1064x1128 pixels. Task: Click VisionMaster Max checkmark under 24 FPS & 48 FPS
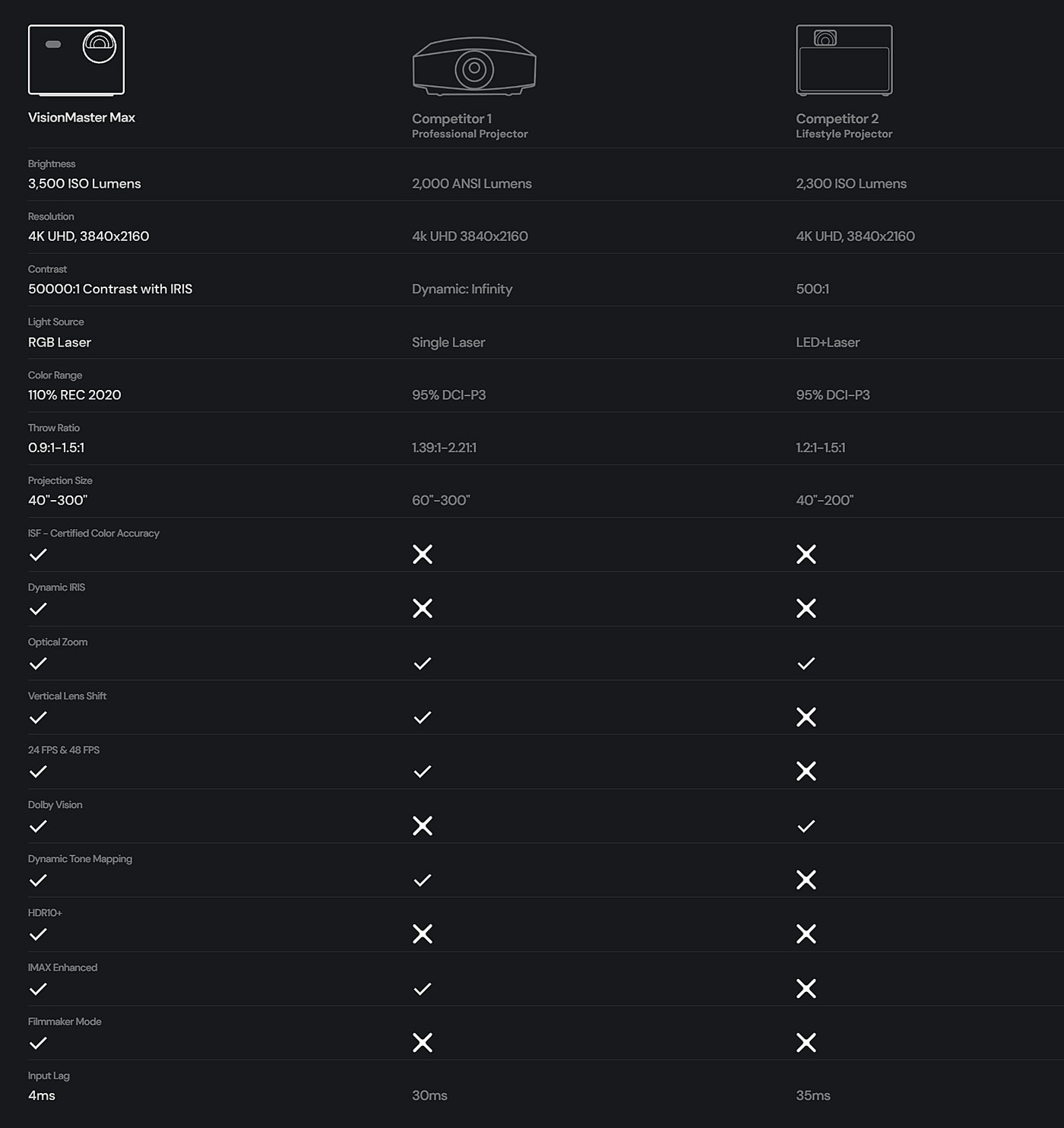38,772
